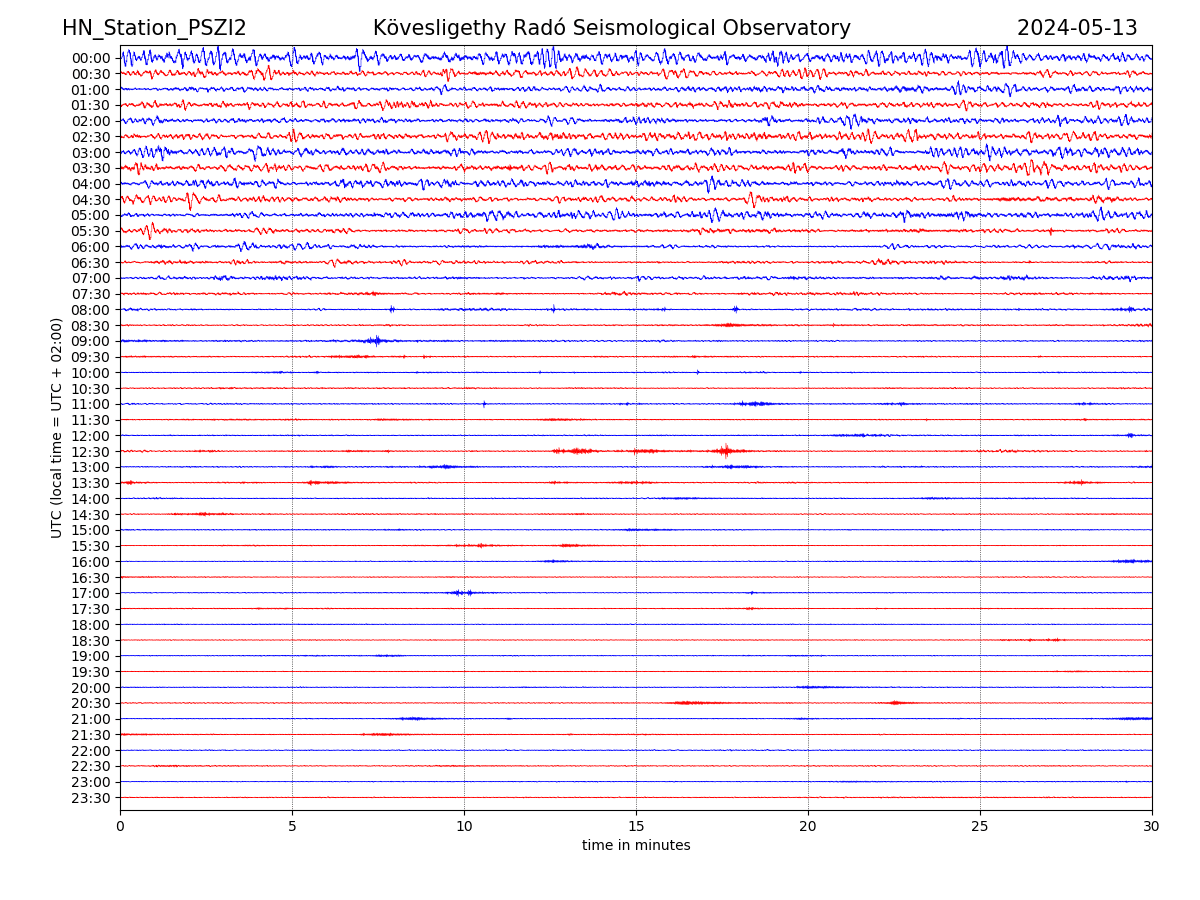Click the 15 tick on the minutes axis
The image size is (1200, 900).
pyautogui.click(x=636, y=827)
